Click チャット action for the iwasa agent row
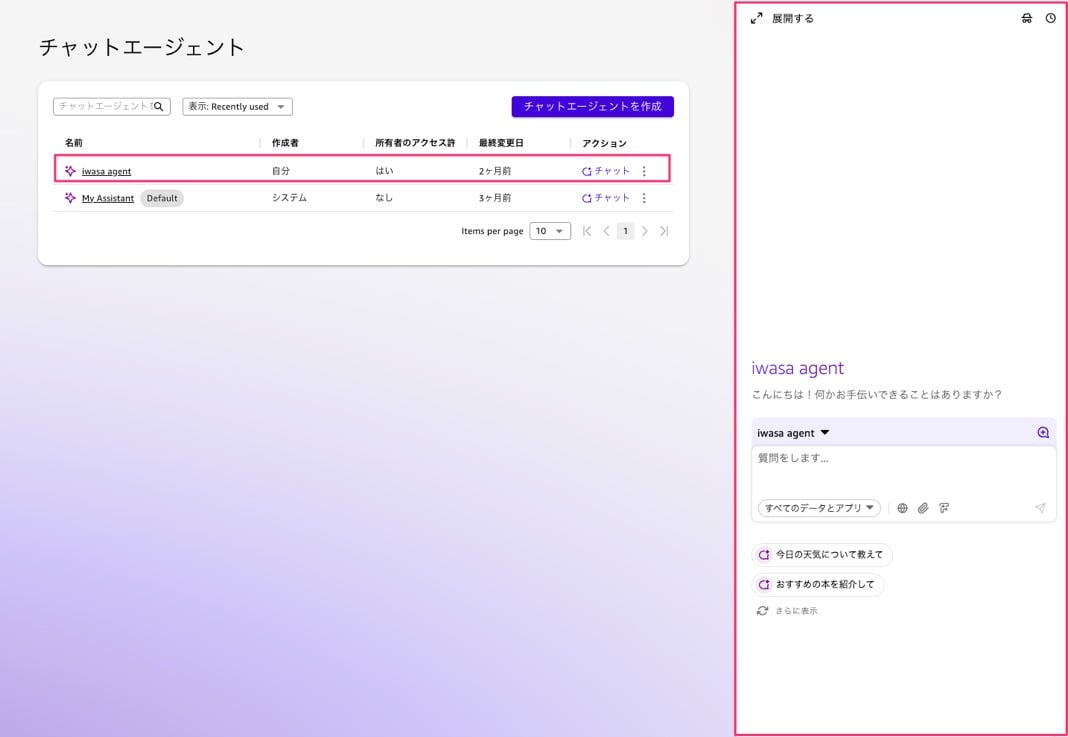This screenshot has width=1068, height=737. [606, 171]
